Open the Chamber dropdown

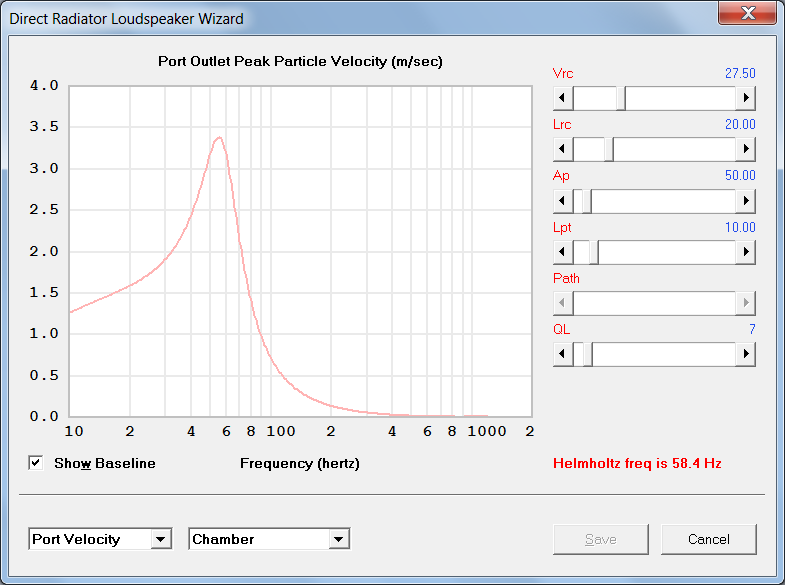pyautogui.click(x=339, y=539)
